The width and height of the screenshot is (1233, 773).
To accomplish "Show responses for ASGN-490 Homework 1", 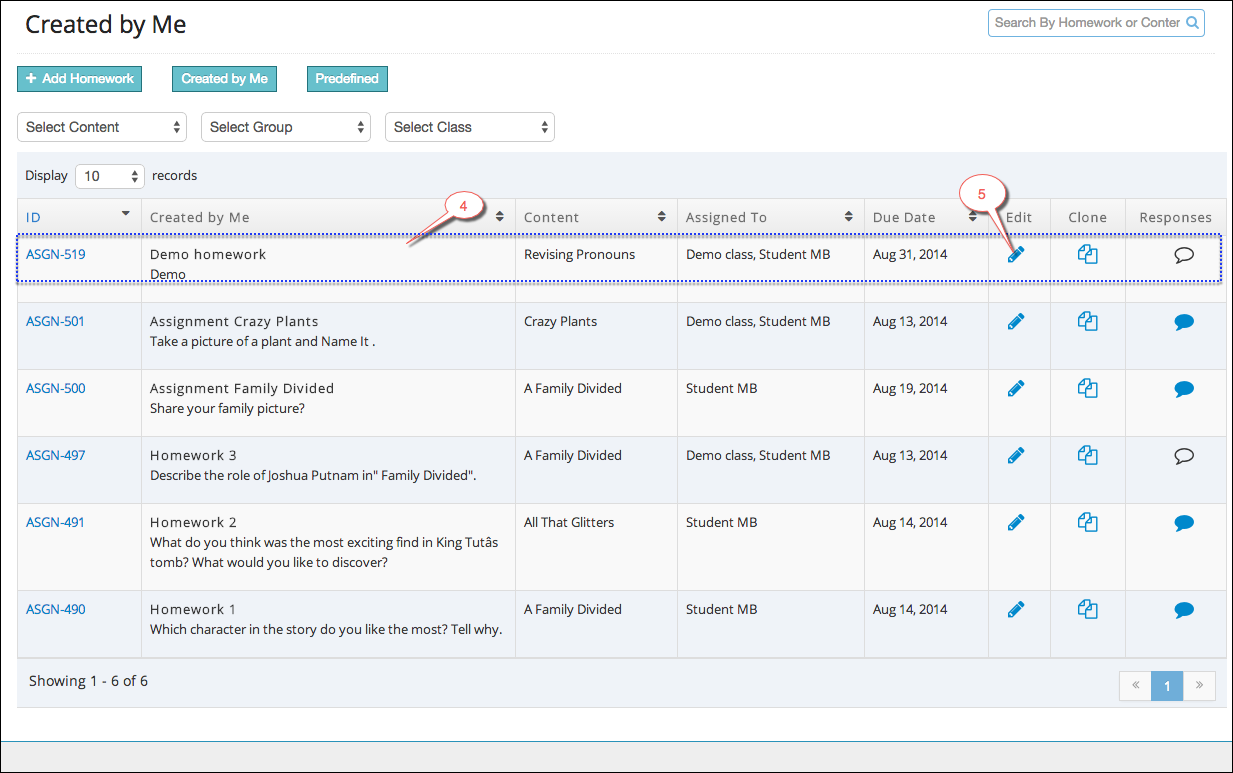I will [1184, 610].
